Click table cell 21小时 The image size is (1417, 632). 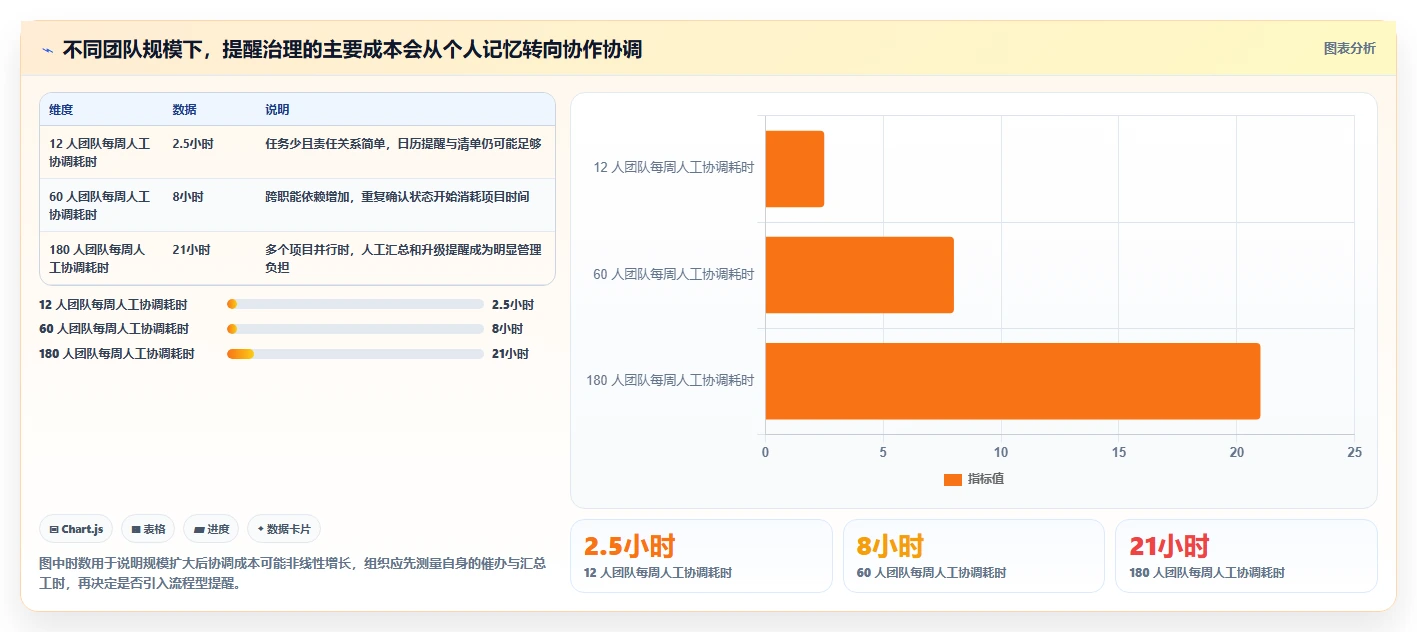[191, 250]
